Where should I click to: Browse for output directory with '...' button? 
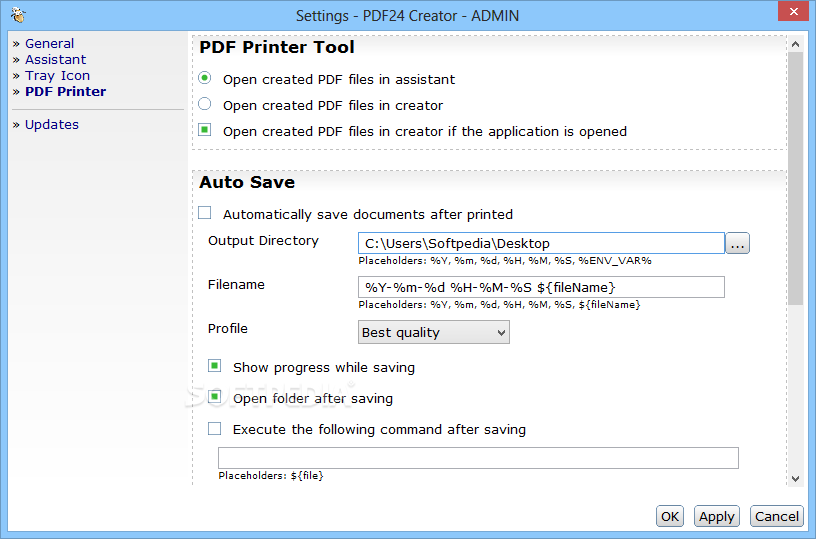[738, 243]
